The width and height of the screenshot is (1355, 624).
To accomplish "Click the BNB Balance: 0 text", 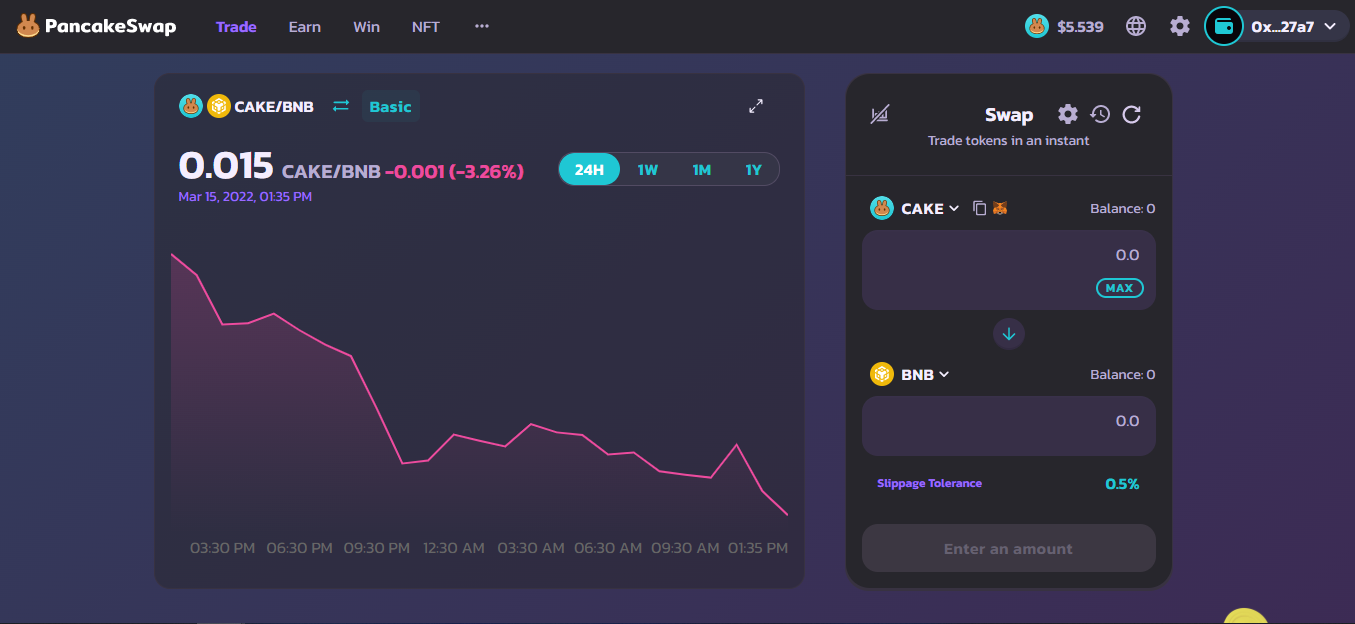I will [1122, 375].
